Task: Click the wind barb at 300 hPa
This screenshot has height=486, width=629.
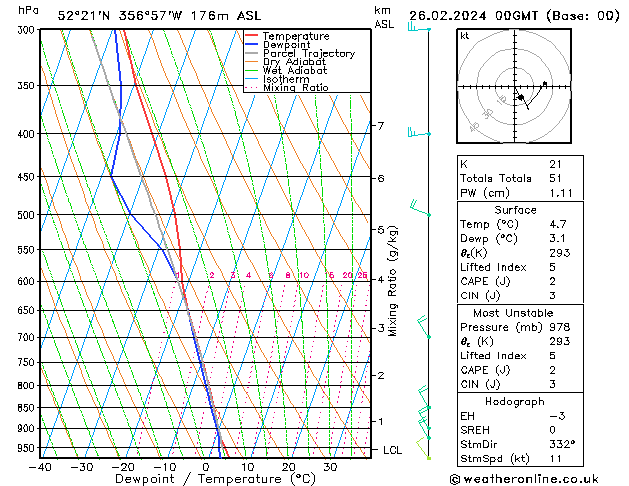Action: 419,29
